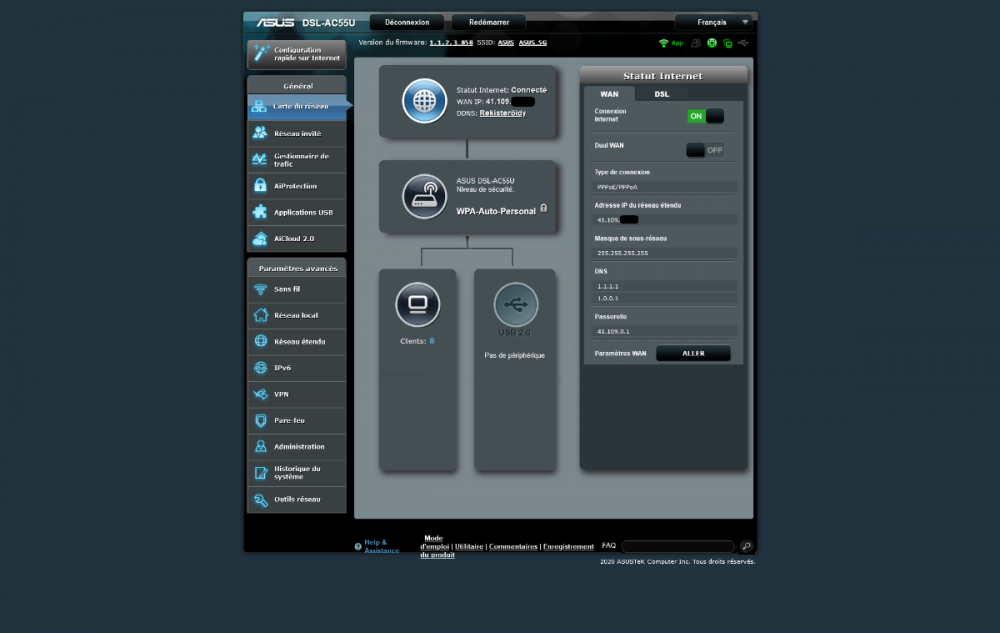Open AiProtection from the sidebar
The image size is (1000, 633).
[x=296, y=186]
